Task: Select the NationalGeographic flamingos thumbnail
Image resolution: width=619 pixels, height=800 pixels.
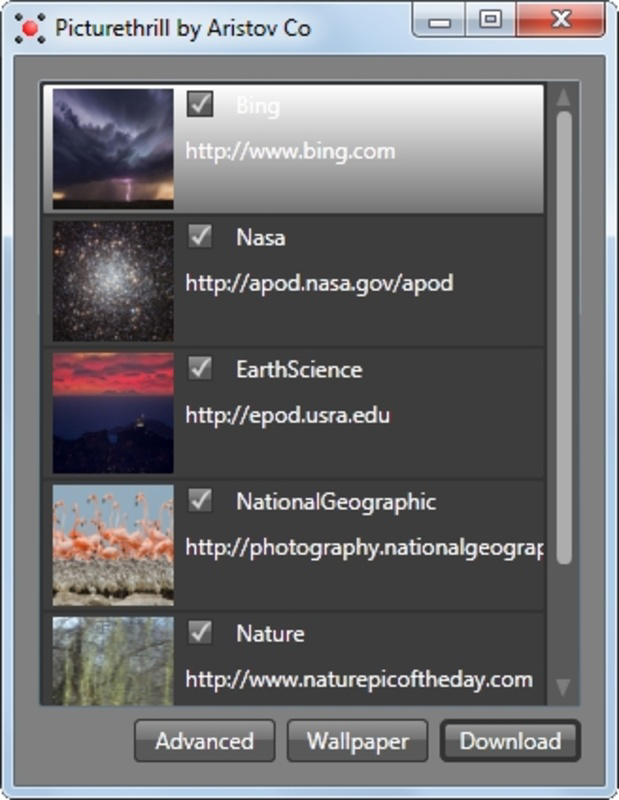Action: pyautogui.click(x=113, y=545)
